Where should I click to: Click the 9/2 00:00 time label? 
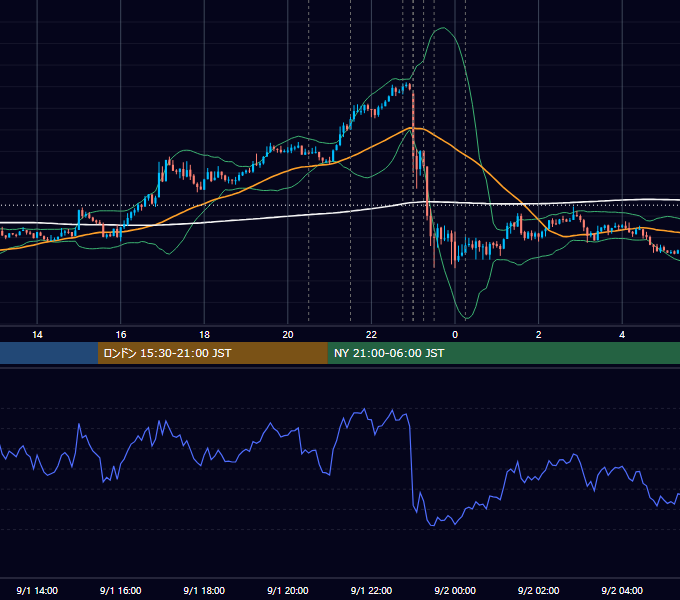pyautogui.click(x=455, y=590)
